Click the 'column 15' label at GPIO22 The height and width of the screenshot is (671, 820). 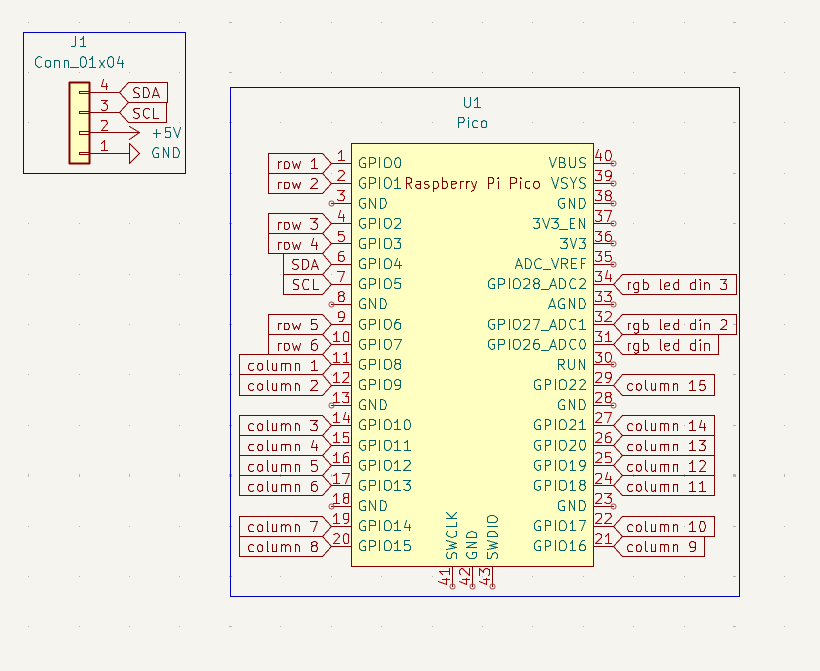point(666,385)
